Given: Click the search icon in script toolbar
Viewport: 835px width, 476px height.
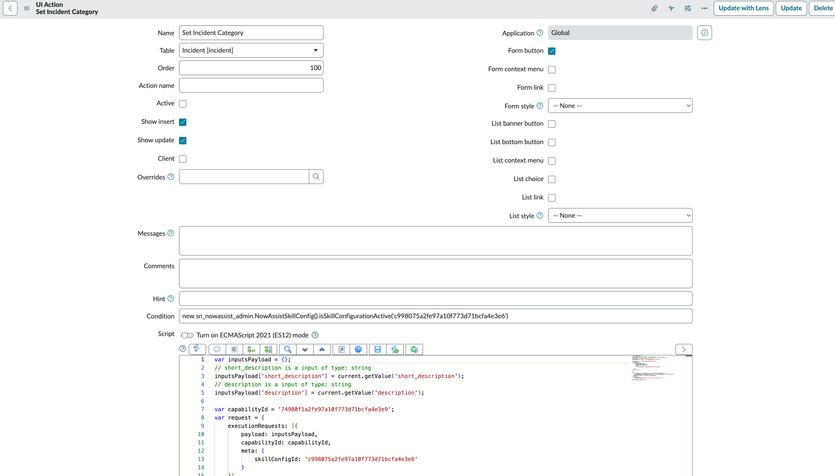Looking at the screenshot, I should tap(287, 350).
